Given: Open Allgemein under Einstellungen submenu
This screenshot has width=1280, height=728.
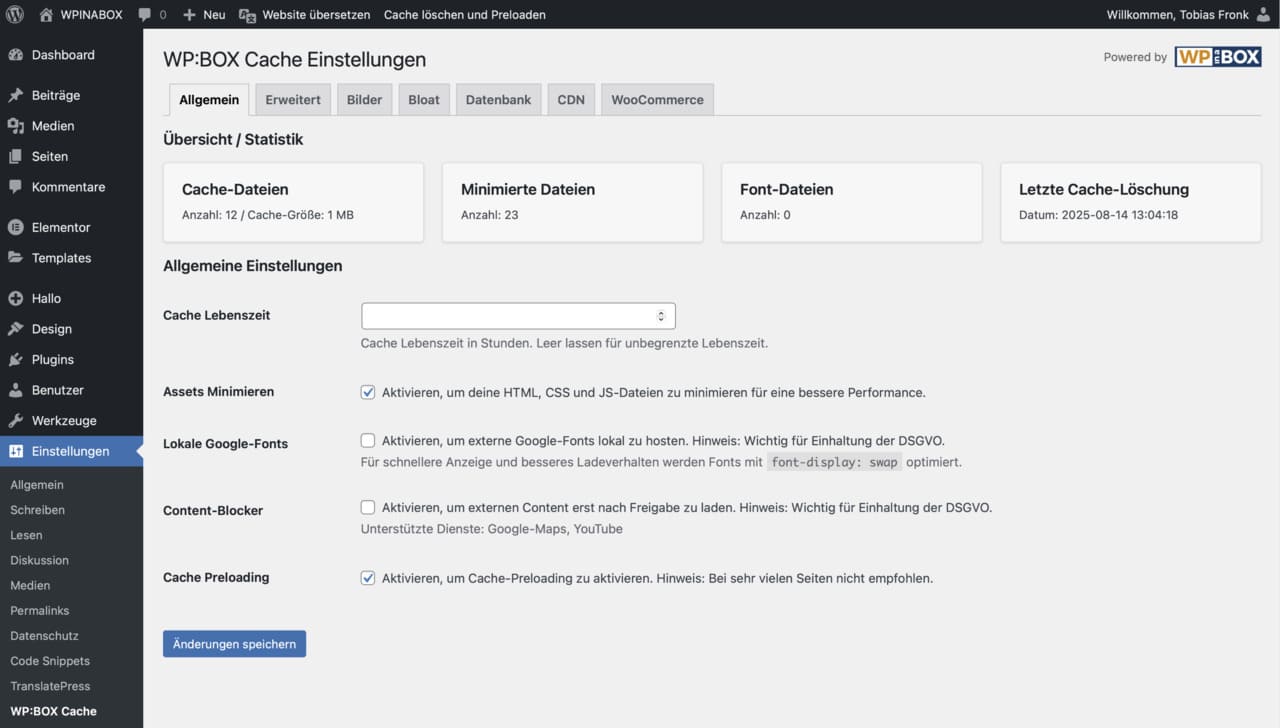Looking at the screenshot, I should 37,485.
